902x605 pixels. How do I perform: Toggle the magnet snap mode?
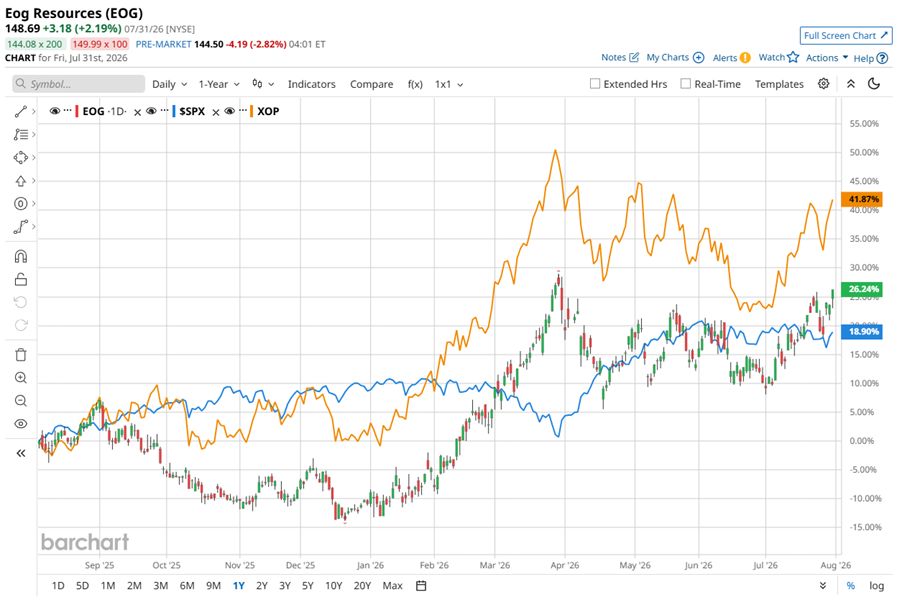(x=21, y=256)
